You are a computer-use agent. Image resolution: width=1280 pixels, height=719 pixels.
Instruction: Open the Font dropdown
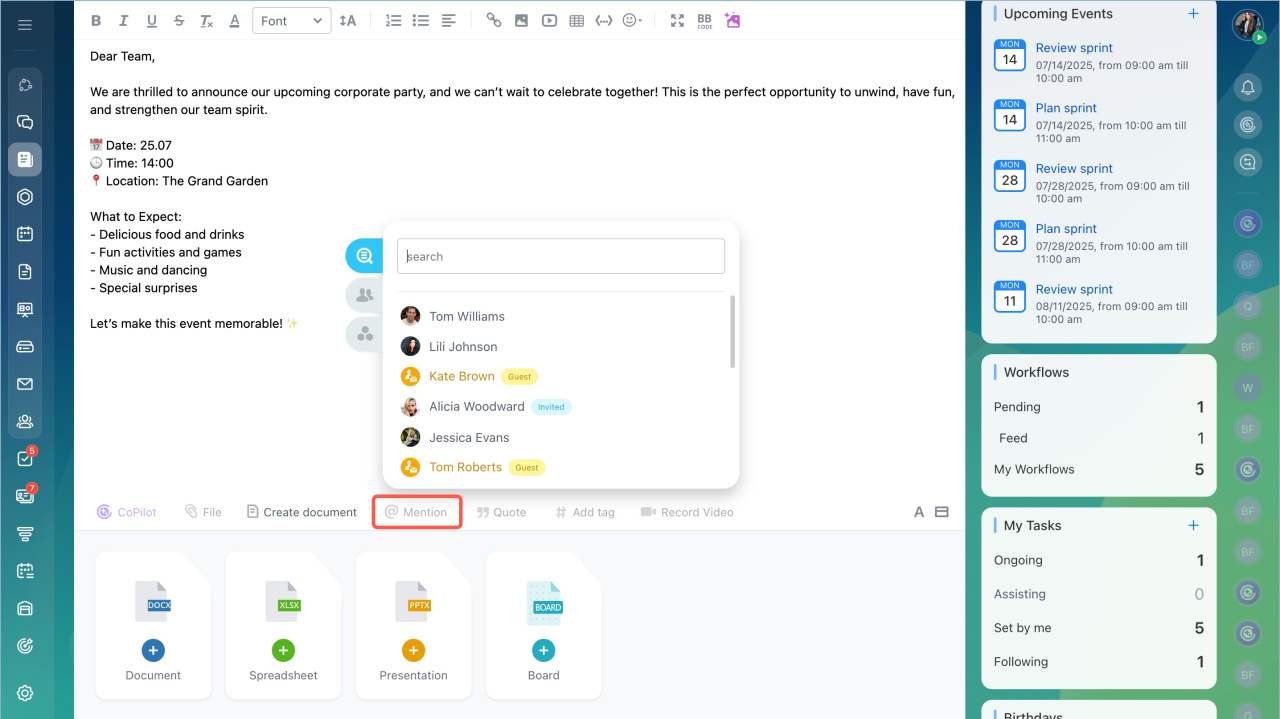pos(292,21)
